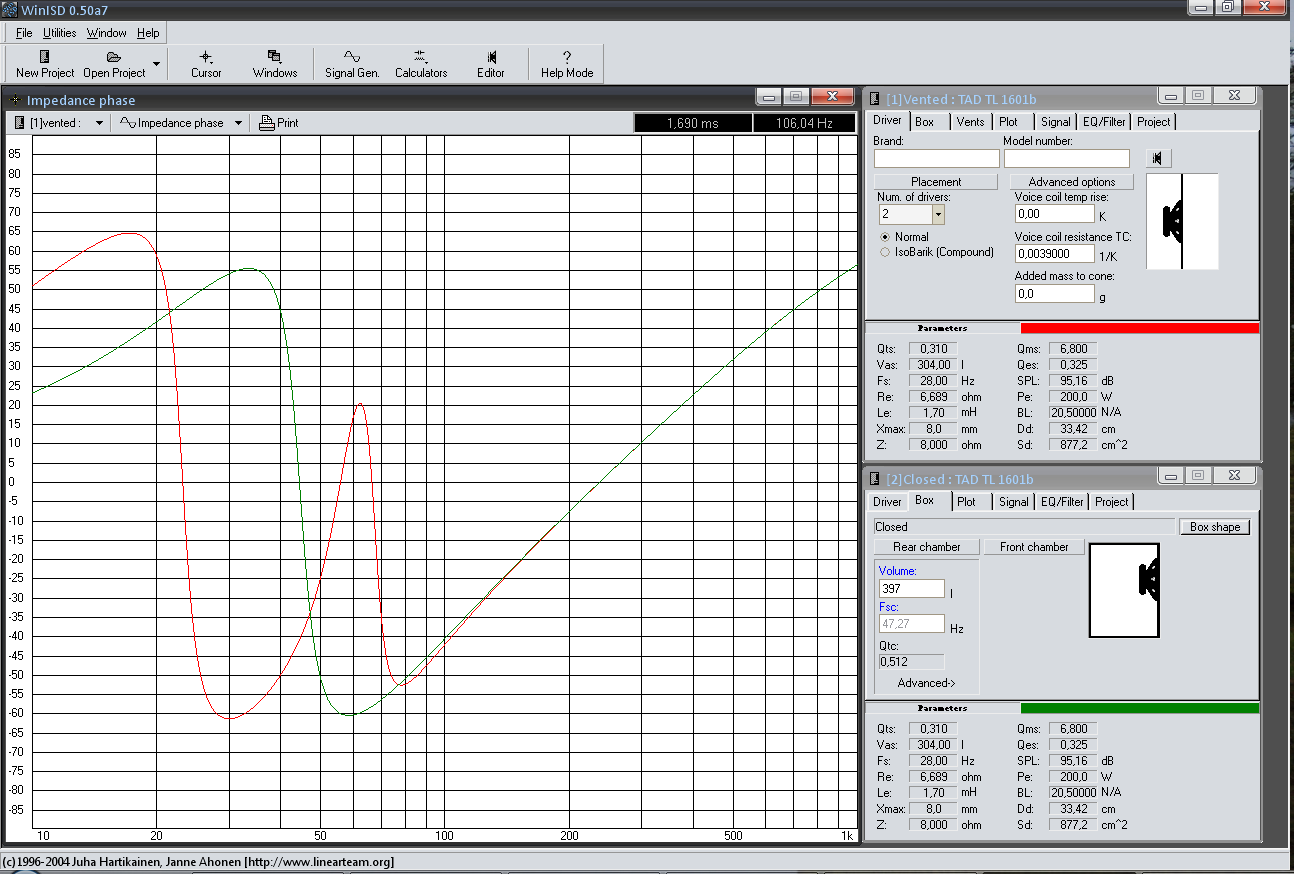This screenshot has height=874, width=1294.
Task: Click the New Project toolbar icon
Action: click(45, 58)
